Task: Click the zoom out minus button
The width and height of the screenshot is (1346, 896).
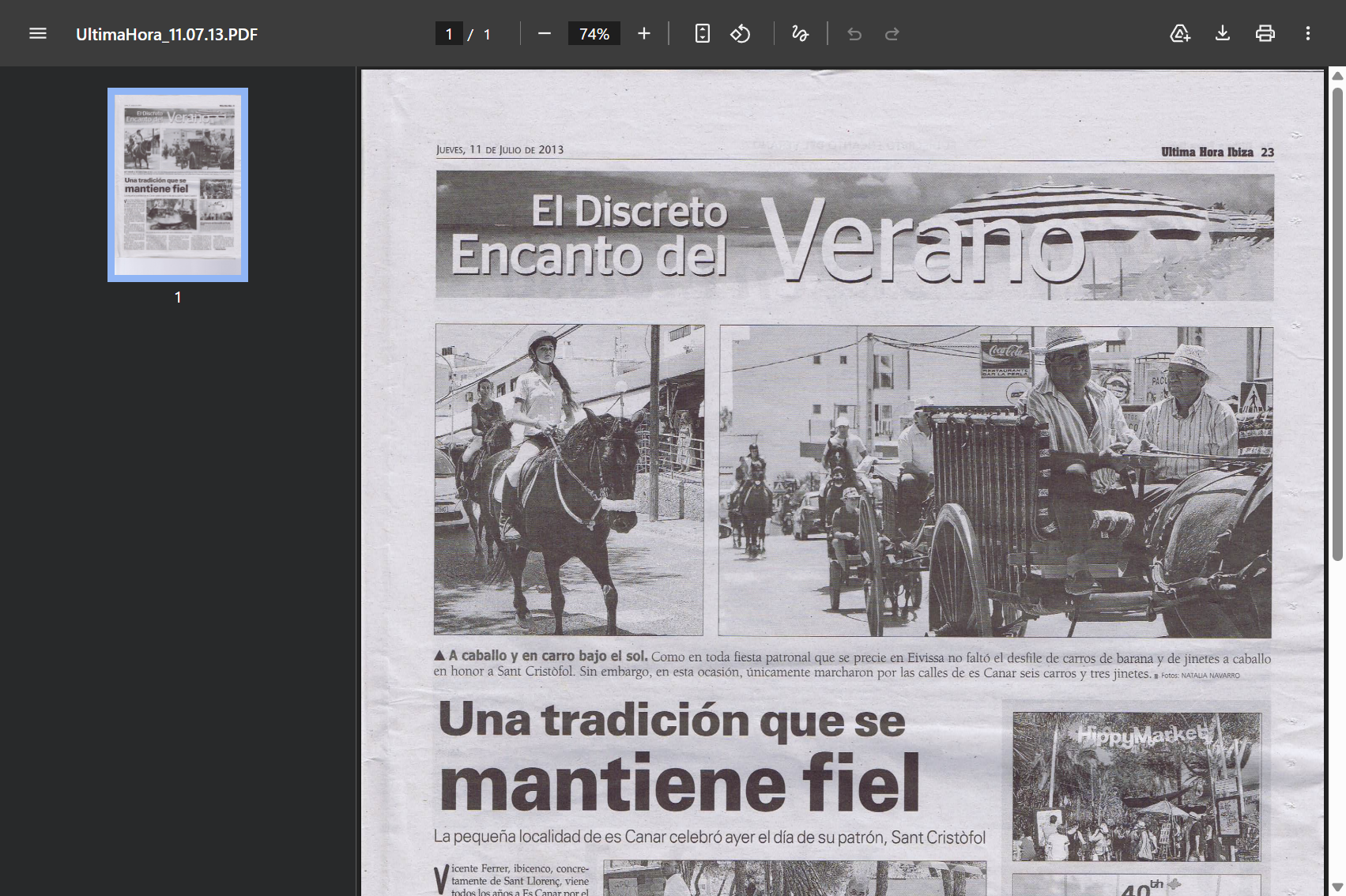Action: coord(544,34)
